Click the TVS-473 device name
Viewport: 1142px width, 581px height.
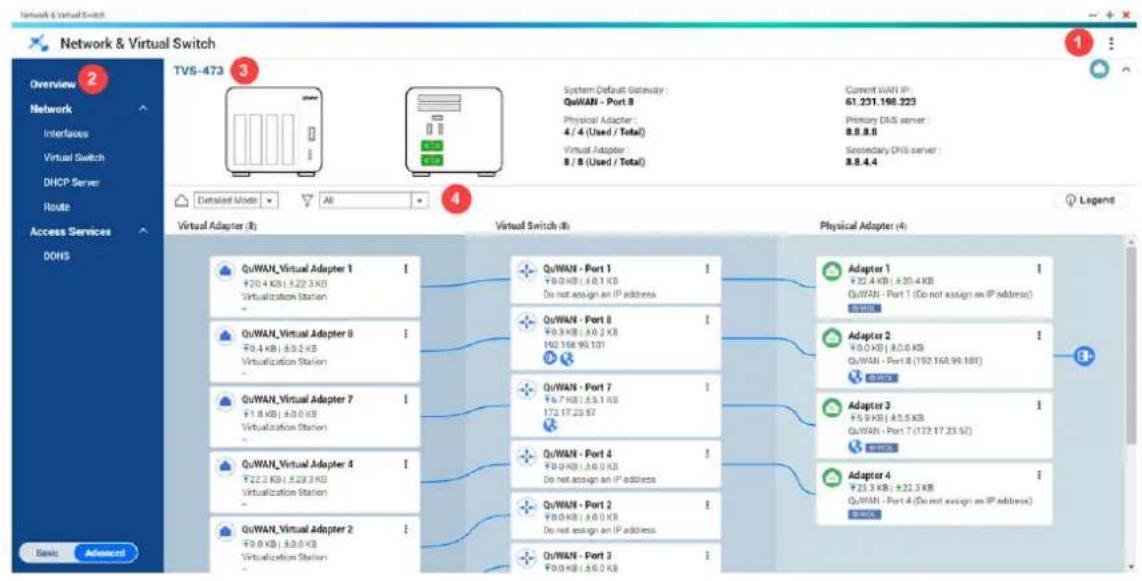coord(198,71)
